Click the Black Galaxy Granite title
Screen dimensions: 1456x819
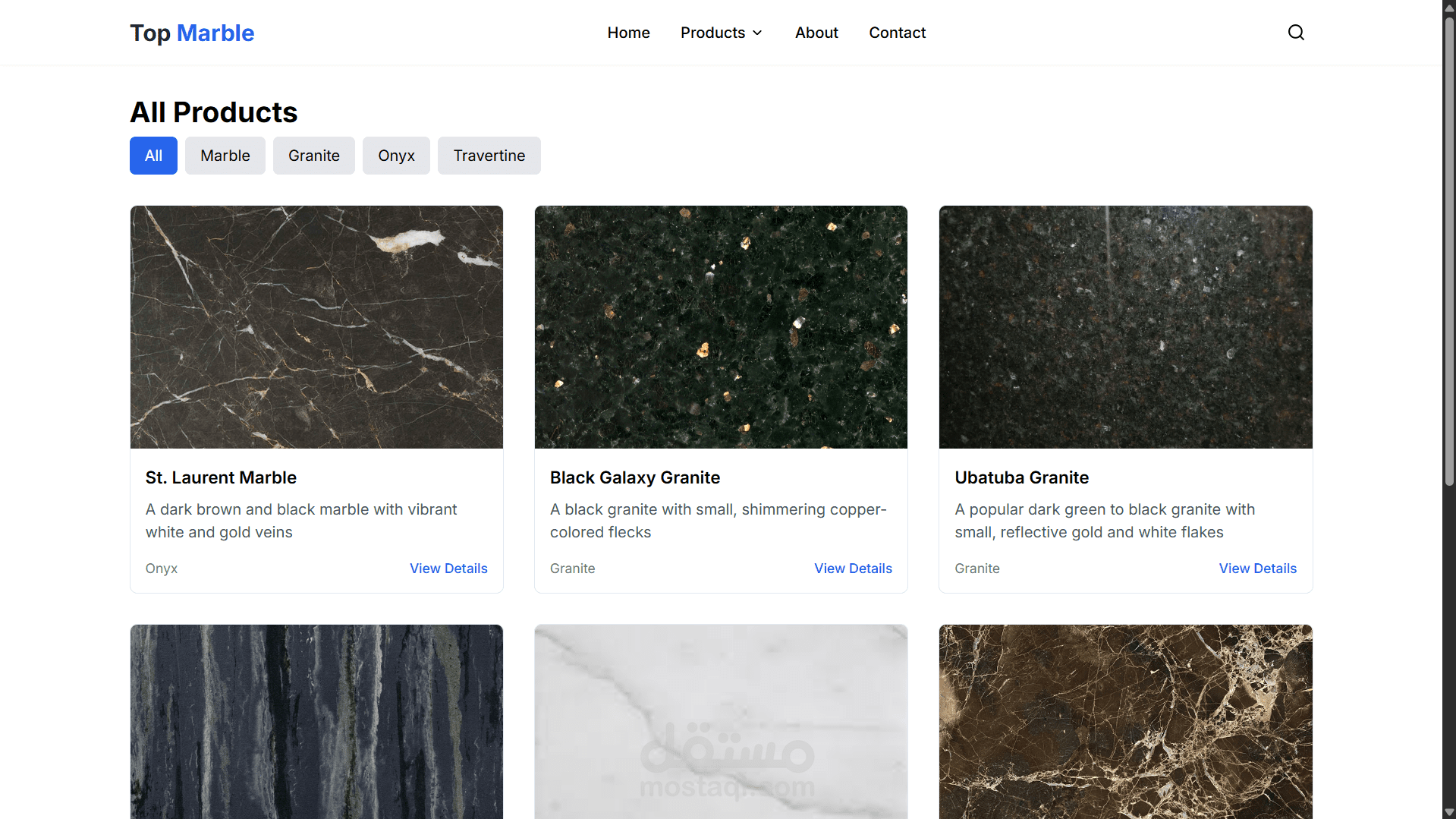[635, 477]
